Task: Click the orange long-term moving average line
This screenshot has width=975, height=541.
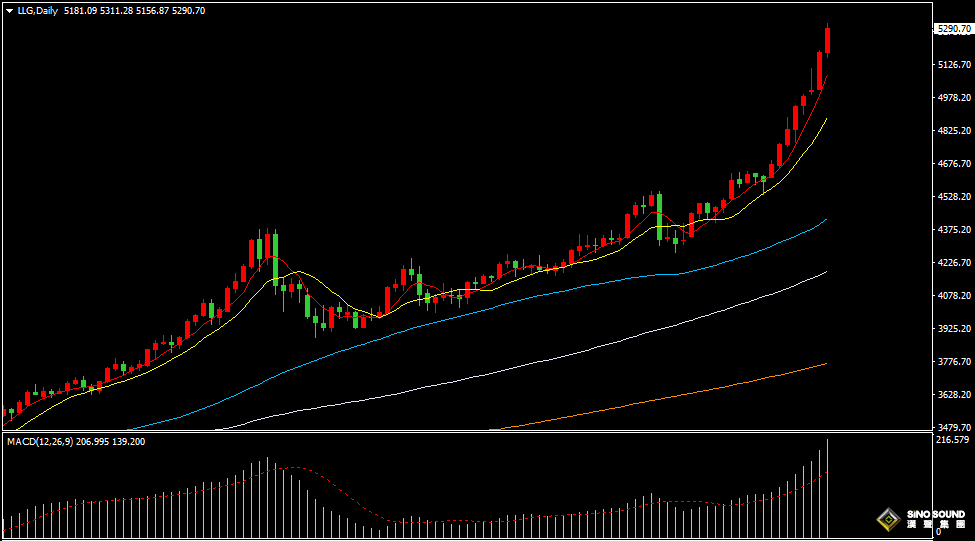Action: (x=700, y=388)
